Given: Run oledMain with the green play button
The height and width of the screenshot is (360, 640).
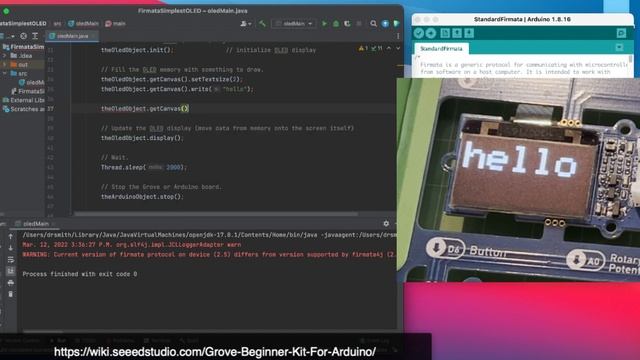Looking at the screenshot, I should point(324,24).
